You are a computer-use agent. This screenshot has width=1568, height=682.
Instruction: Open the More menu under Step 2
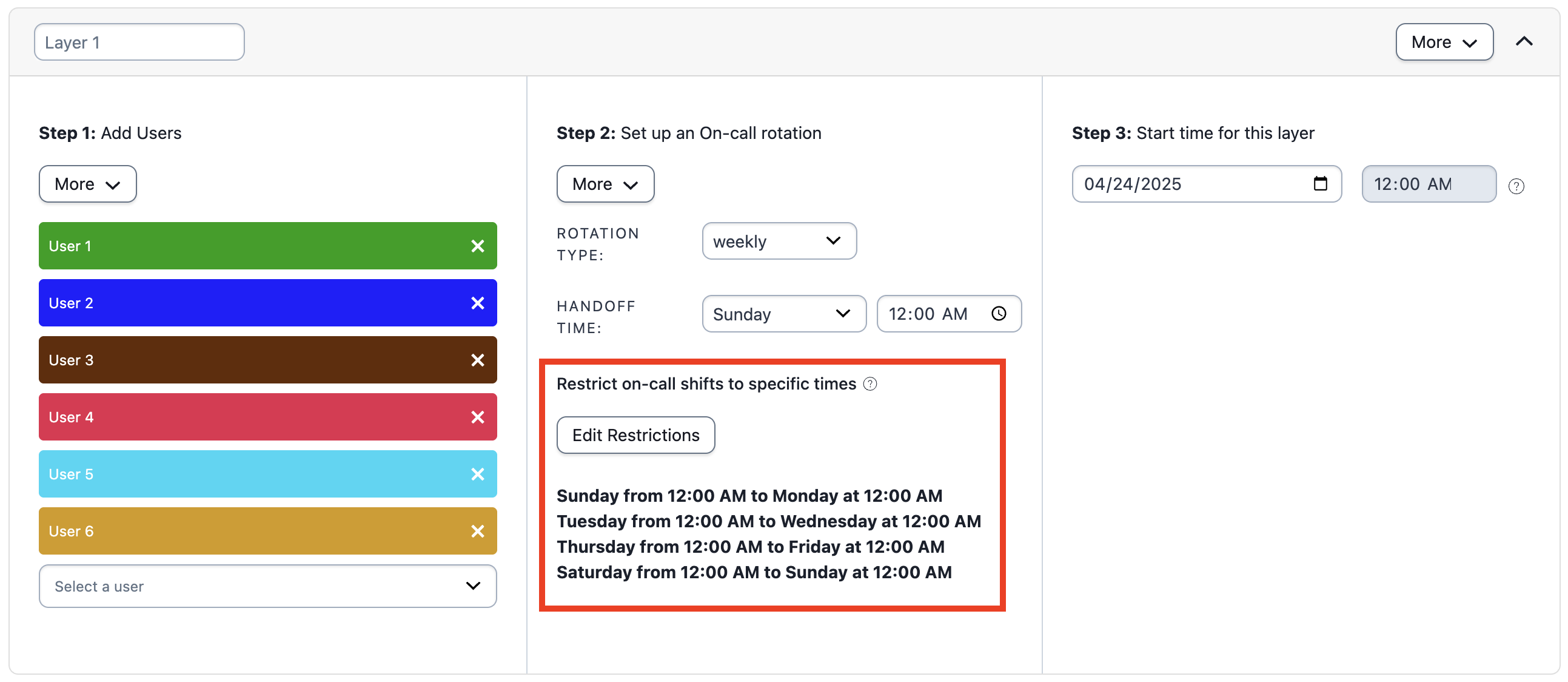point(605,184)
